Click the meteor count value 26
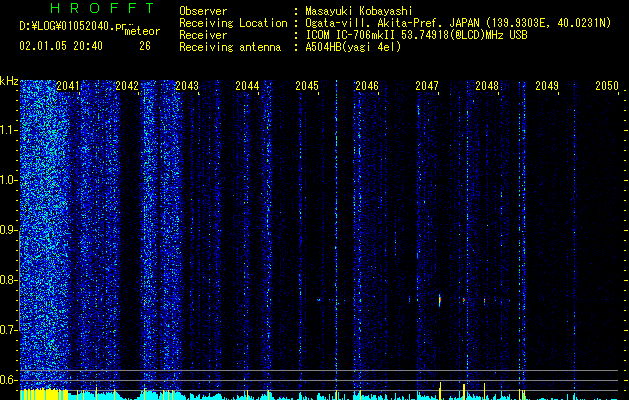 point(145,46)
